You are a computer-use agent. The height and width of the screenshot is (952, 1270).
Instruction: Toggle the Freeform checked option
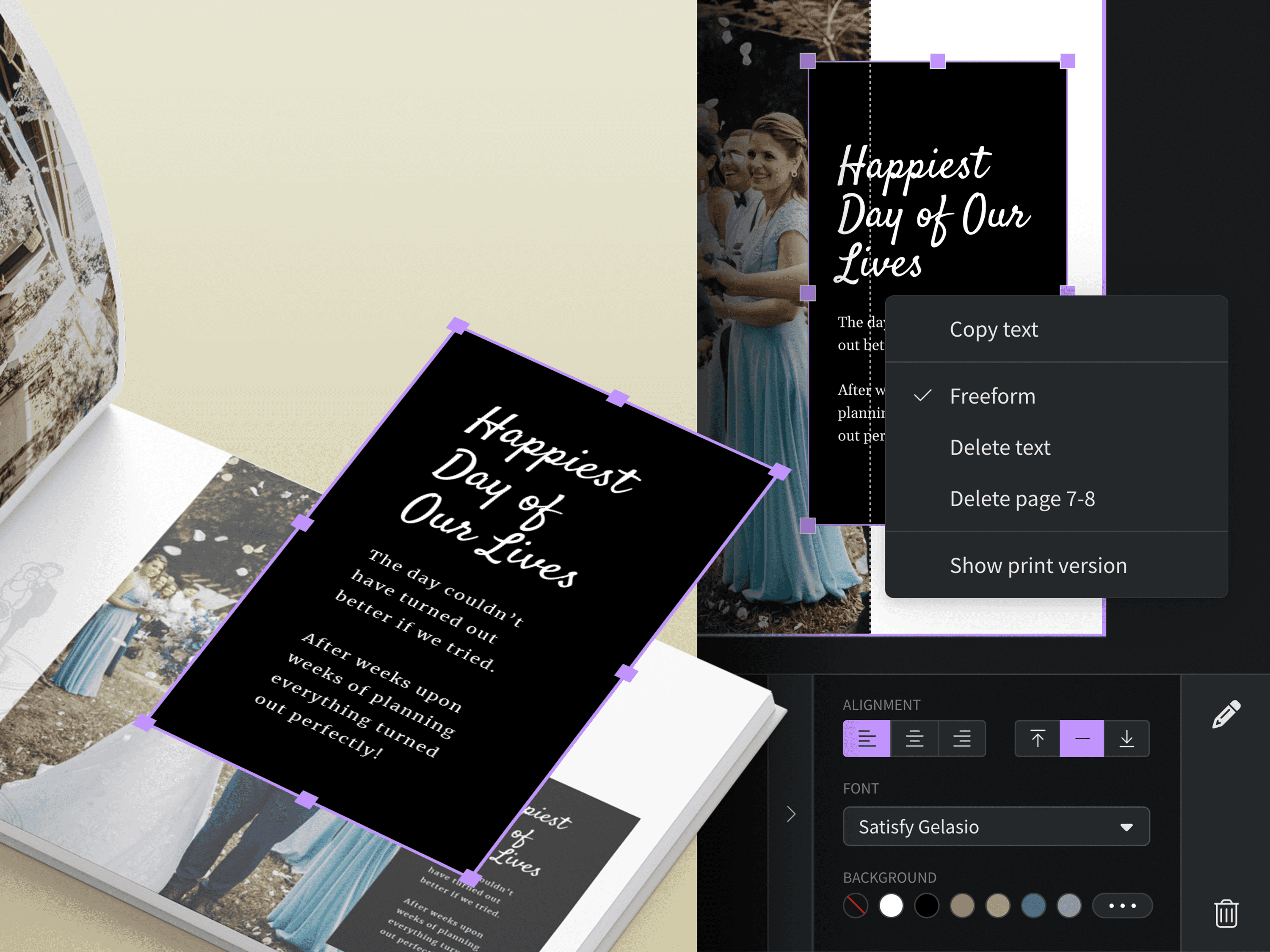[x=992, y=396]
